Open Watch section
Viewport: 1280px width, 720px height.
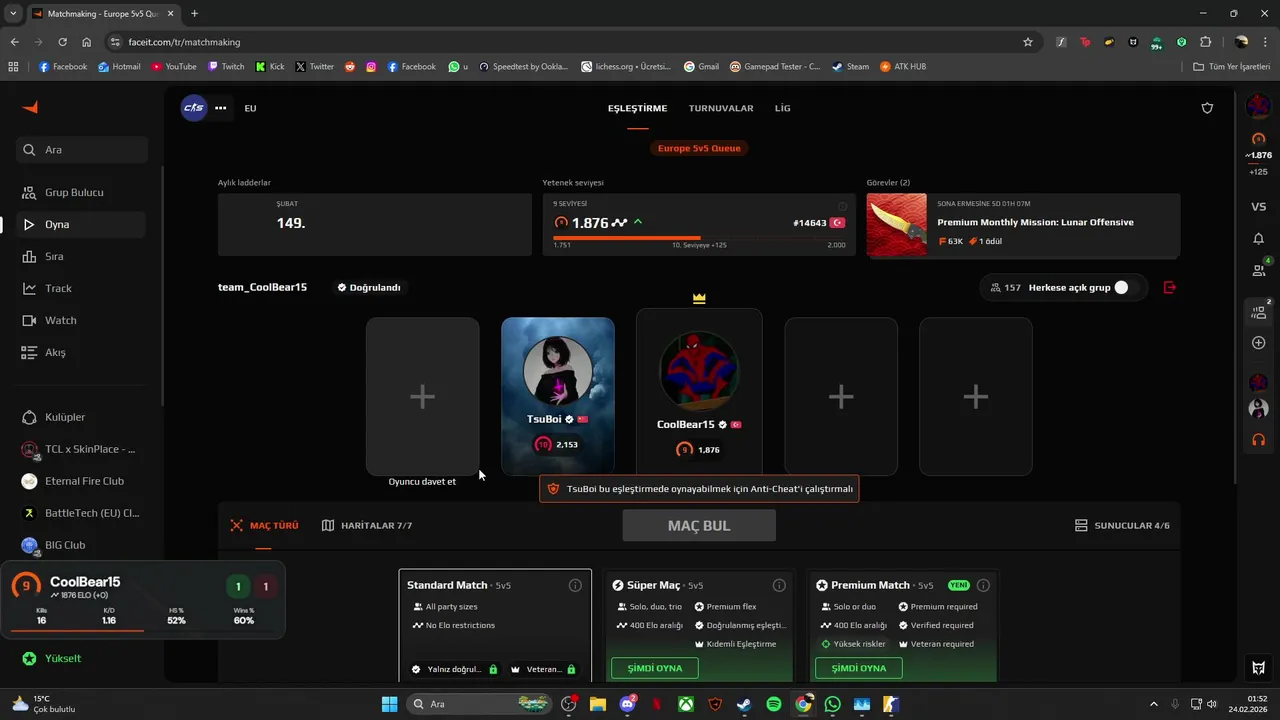82,320
